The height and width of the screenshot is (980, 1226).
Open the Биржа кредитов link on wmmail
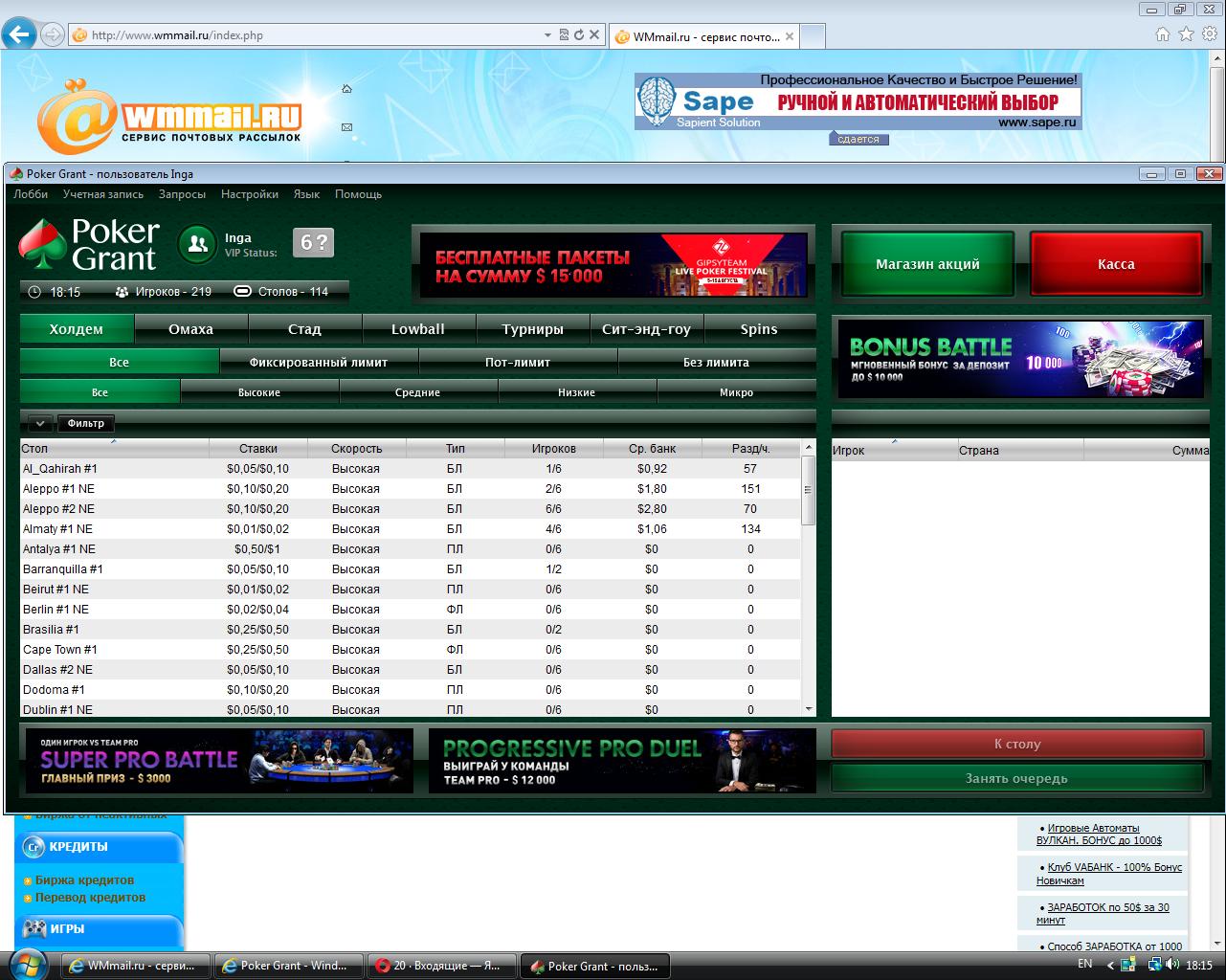(84, 880)
